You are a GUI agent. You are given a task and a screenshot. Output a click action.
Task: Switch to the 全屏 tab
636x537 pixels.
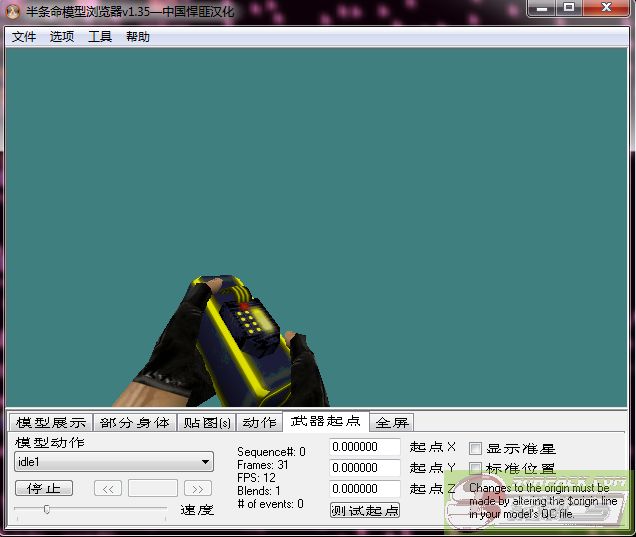click(x=392, y=423)
